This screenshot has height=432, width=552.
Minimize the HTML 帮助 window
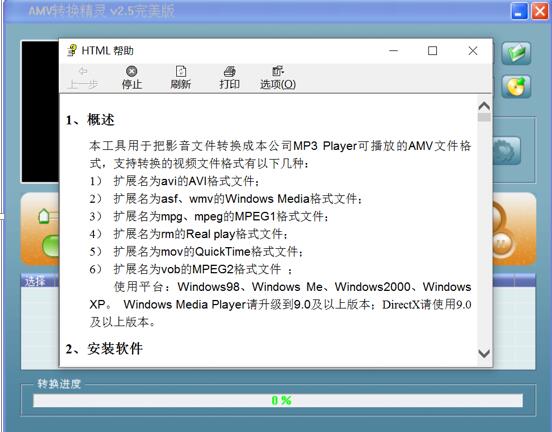[393, 51]
